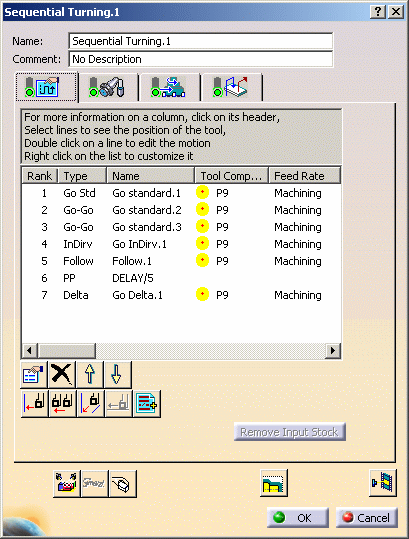Screen dimensions: 409x539
Task: Click the Properties edit icon below list
Action: pos(34,374)
